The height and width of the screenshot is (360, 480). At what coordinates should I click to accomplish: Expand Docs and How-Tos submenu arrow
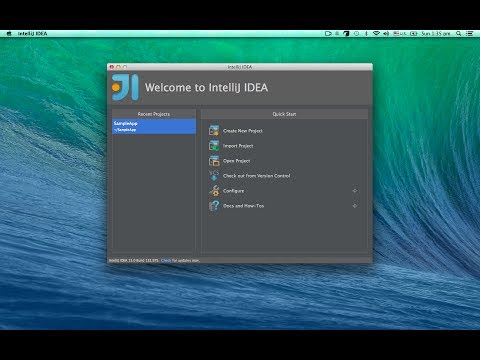coord(355,206)
